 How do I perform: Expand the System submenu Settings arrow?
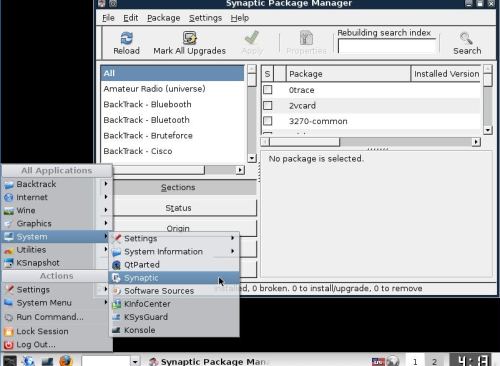232,238
